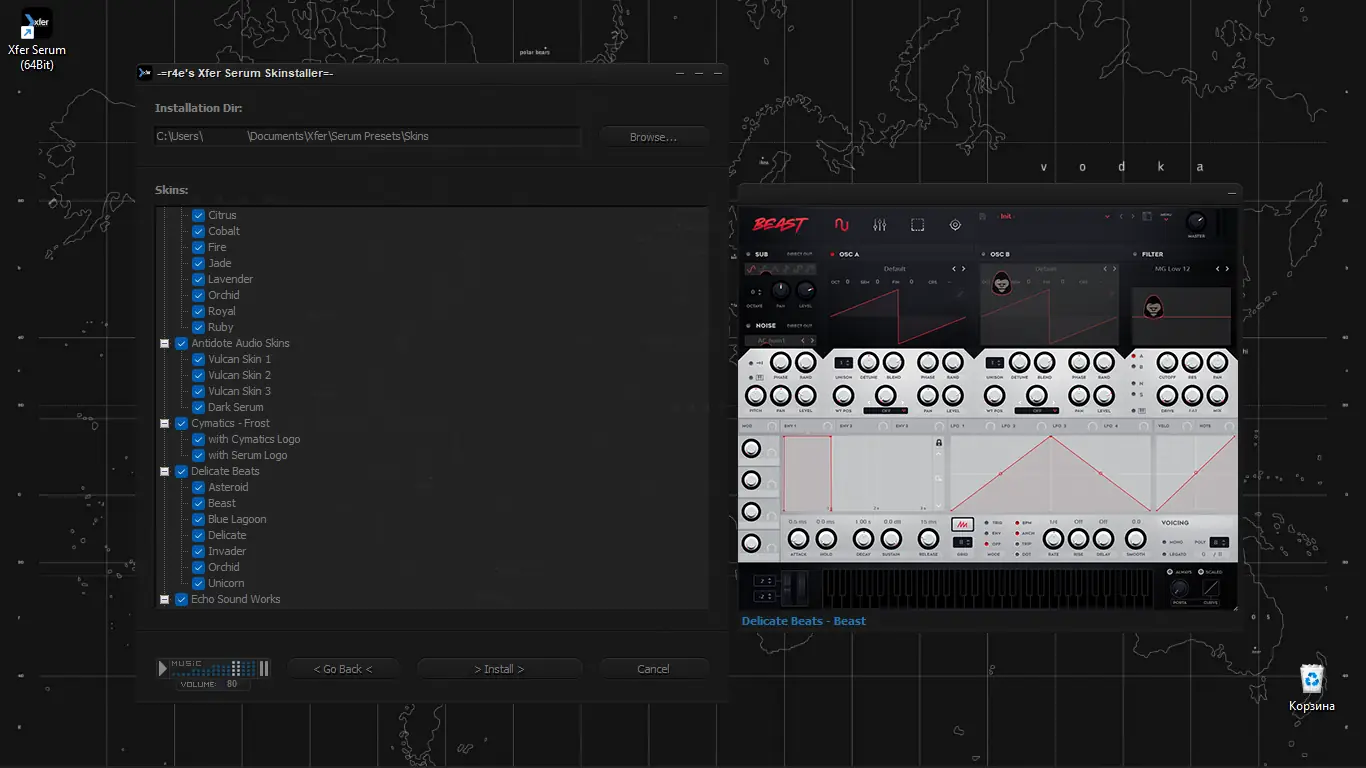Viewport: 1366px width, 768px height.
Task: Uncheck the Unicorn skin checkbox
Action: point(198,583)
